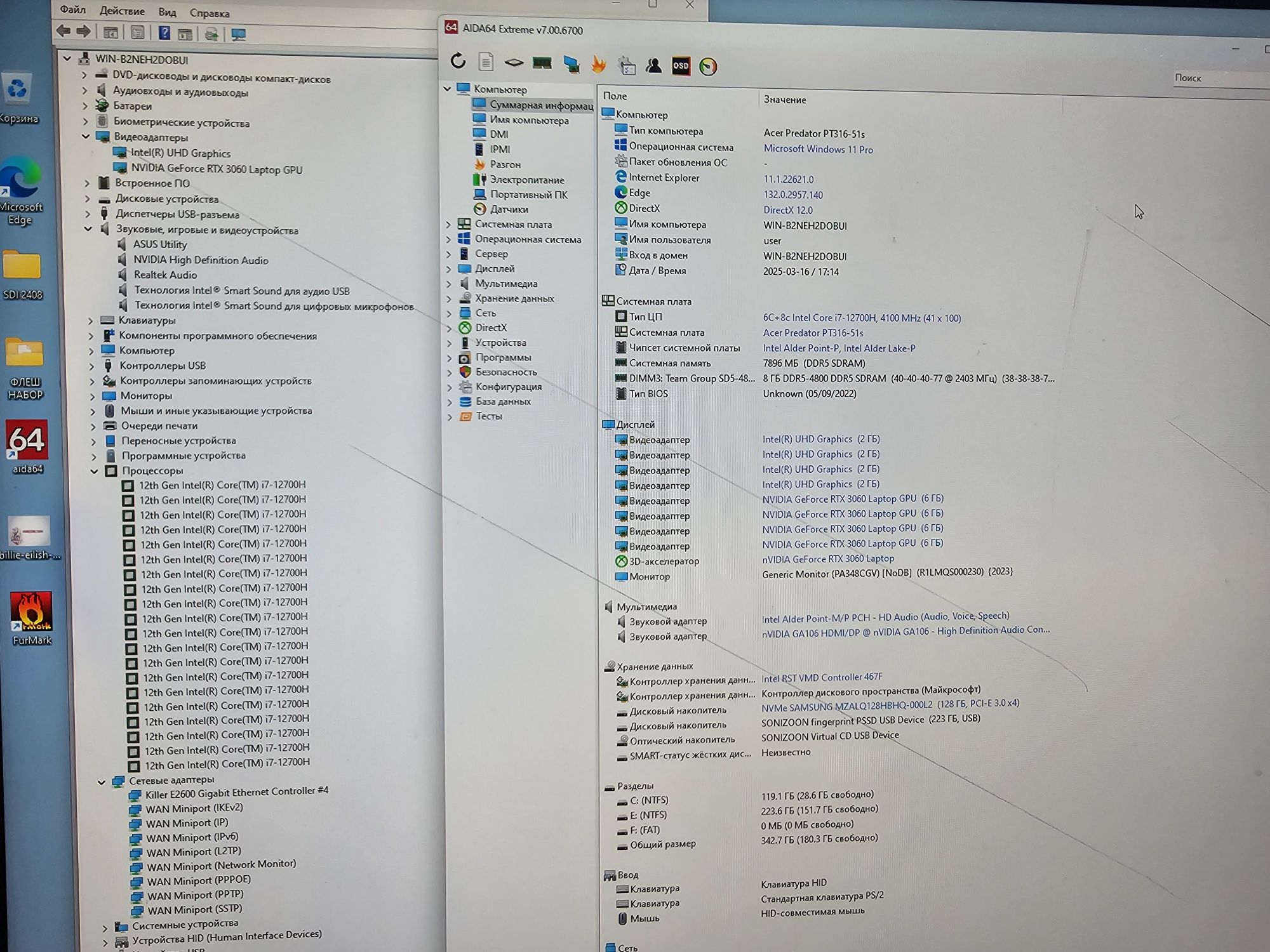Click the Значение column header
The width and height of the screenshot is (1270, 952).
point(785,100)
